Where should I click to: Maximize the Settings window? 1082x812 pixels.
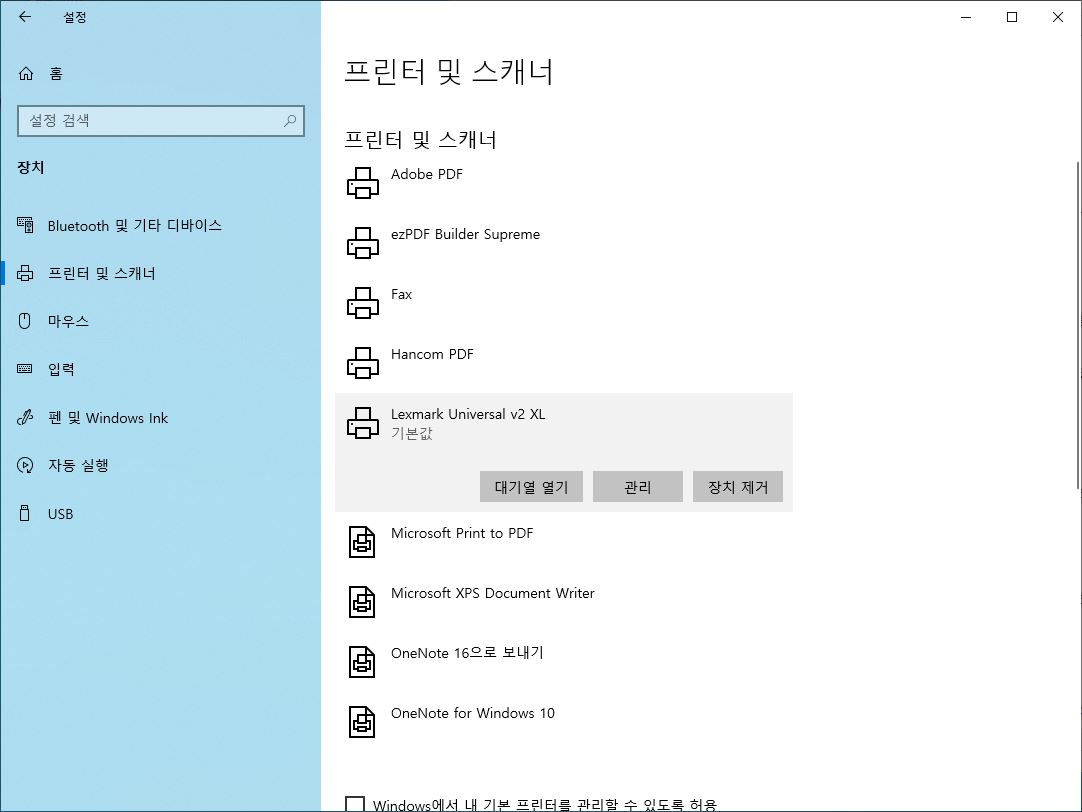click(x=1012, y=17)
